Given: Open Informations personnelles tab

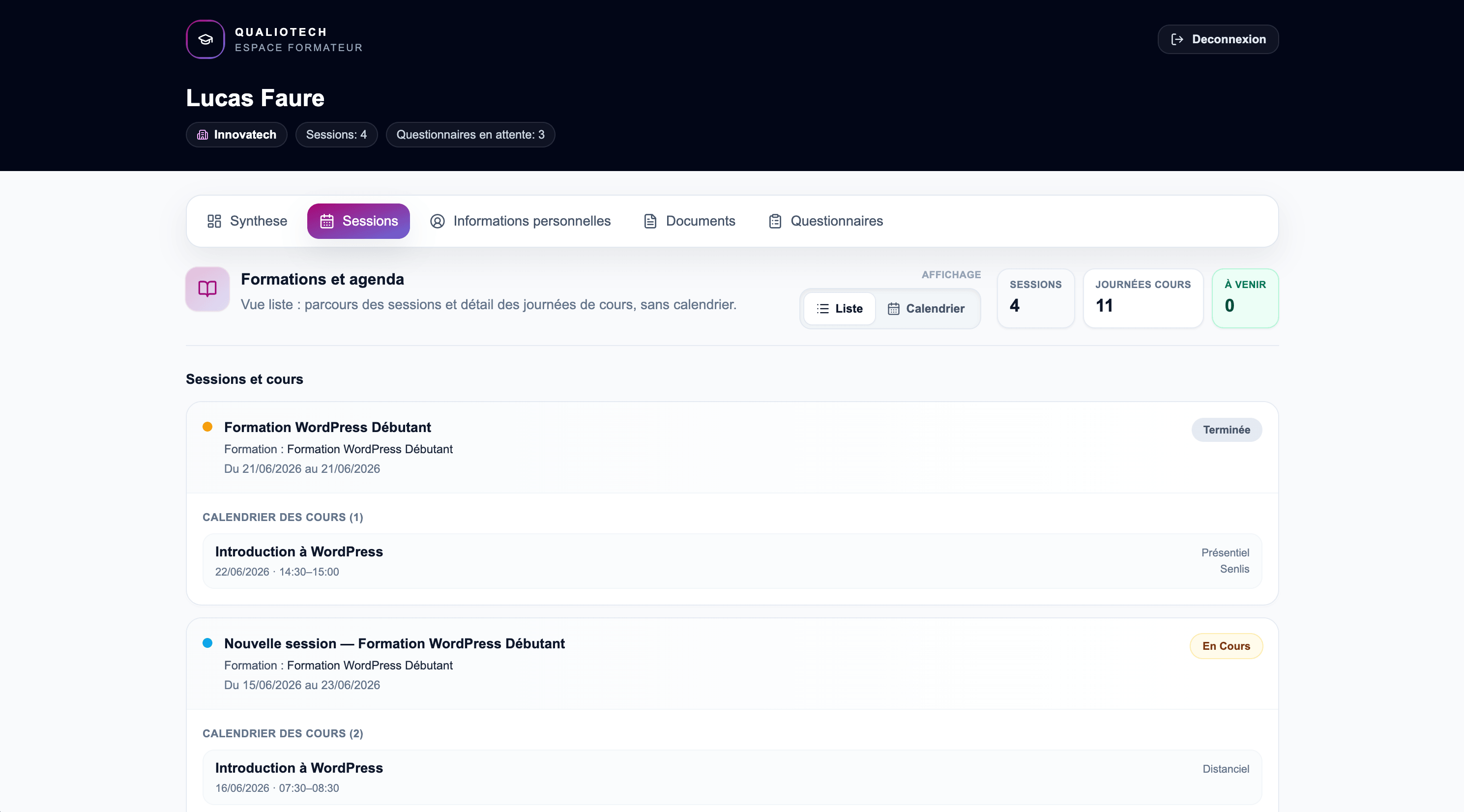Looking at the screenshot, I should coord(521,221).
